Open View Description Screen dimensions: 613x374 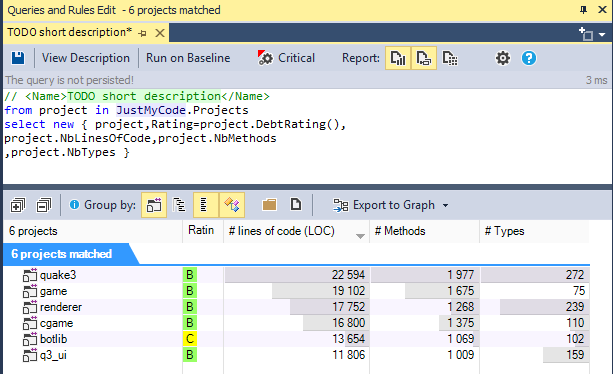coord(86,58)
